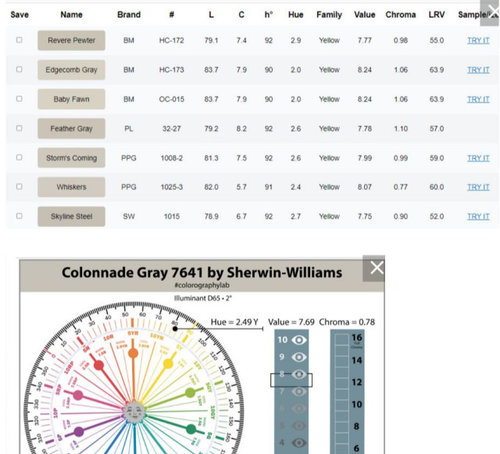Click the eye icon beside value 10
The height and width of the screenshot is (454, 500).
pyautogui.click(x=299, y=340)
